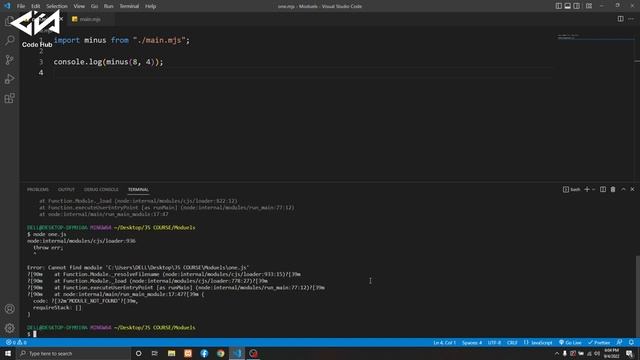The height and width of the screenshot is (360, 640).
Task: Click the 'Cannot find module' error text
Action: (x=138, y=268)
